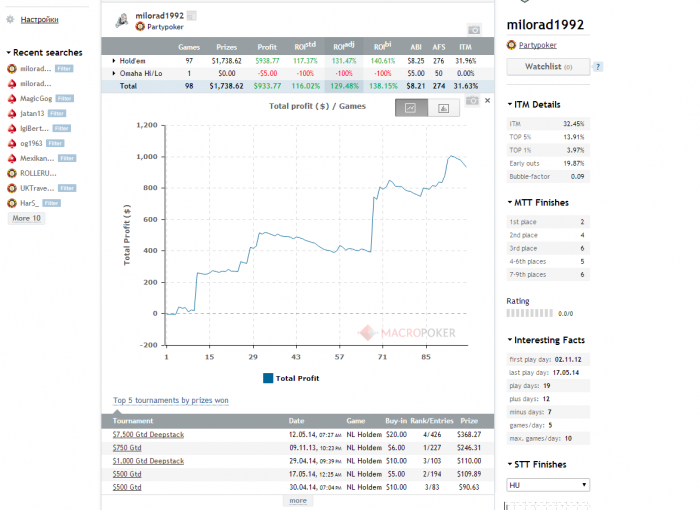This screenshot has width=700, height=510.
Task: Open Top 5 tournaments by prizes won
Action: point(171,401)
